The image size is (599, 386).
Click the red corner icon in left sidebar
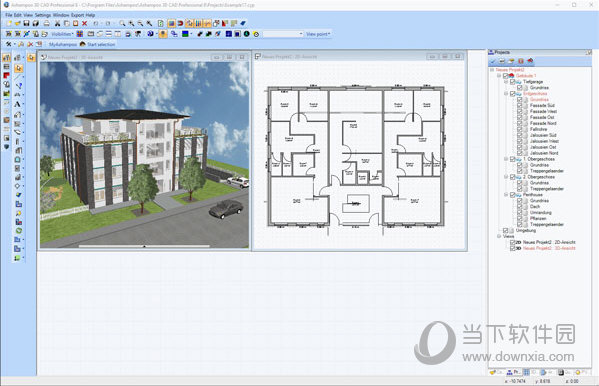click(x=6, y=75)
